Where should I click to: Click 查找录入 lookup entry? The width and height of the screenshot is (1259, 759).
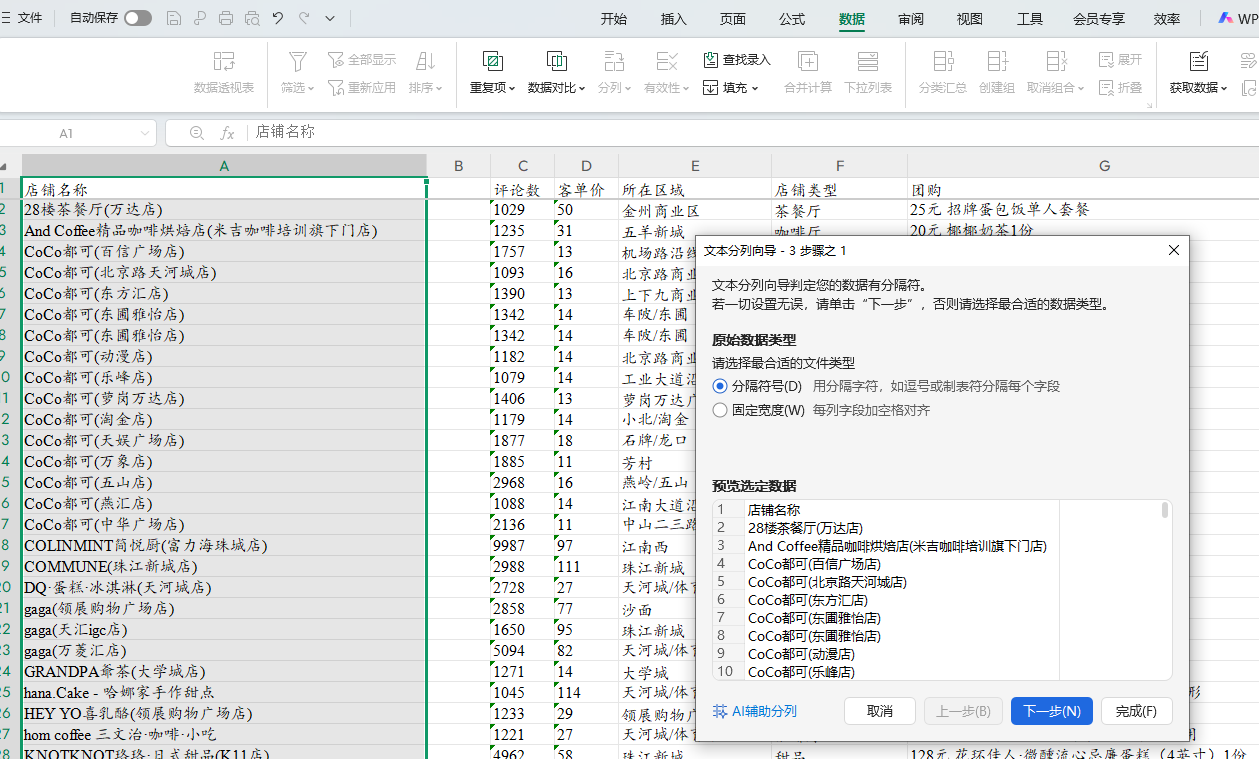pos(737,60)
